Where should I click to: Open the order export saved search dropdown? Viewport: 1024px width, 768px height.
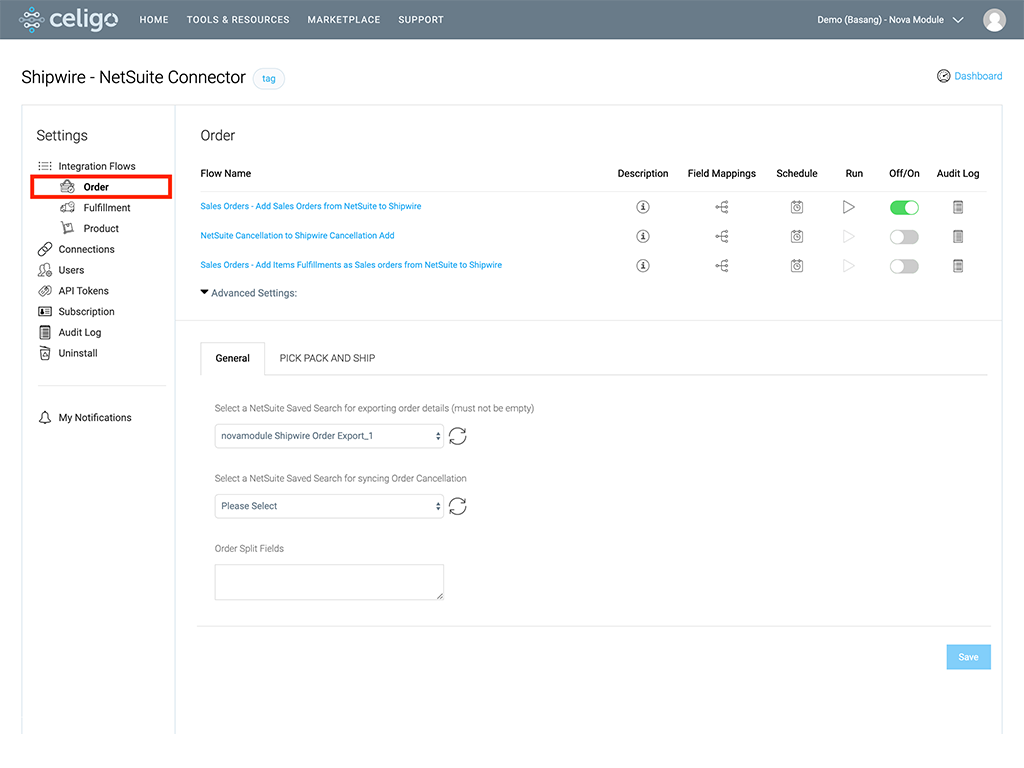click(x=329, y=436)
